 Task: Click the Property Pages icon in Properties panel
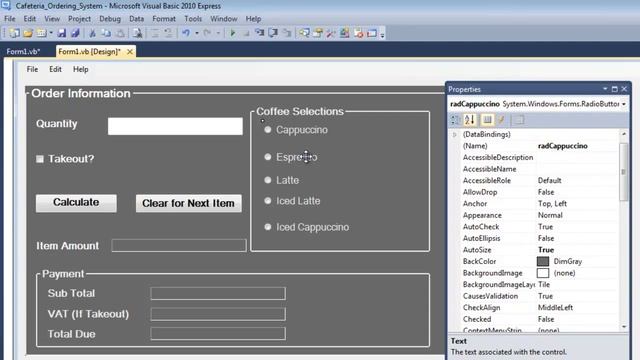[519, 120]
